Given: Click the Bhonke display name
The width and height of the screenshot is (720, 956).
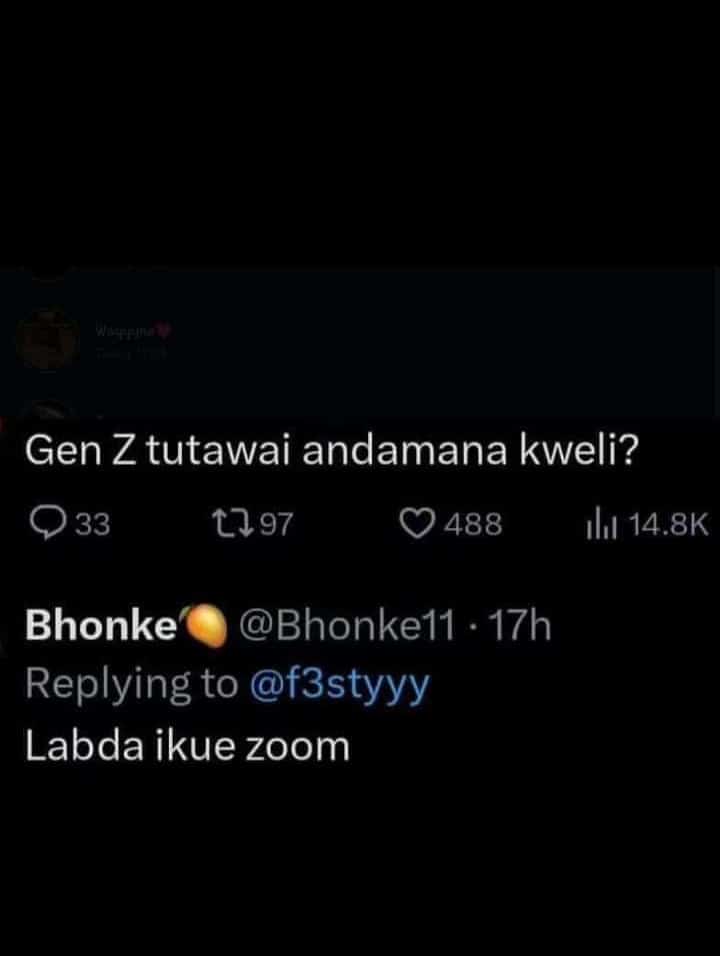Looking at the screenshot, I should 100,626.
